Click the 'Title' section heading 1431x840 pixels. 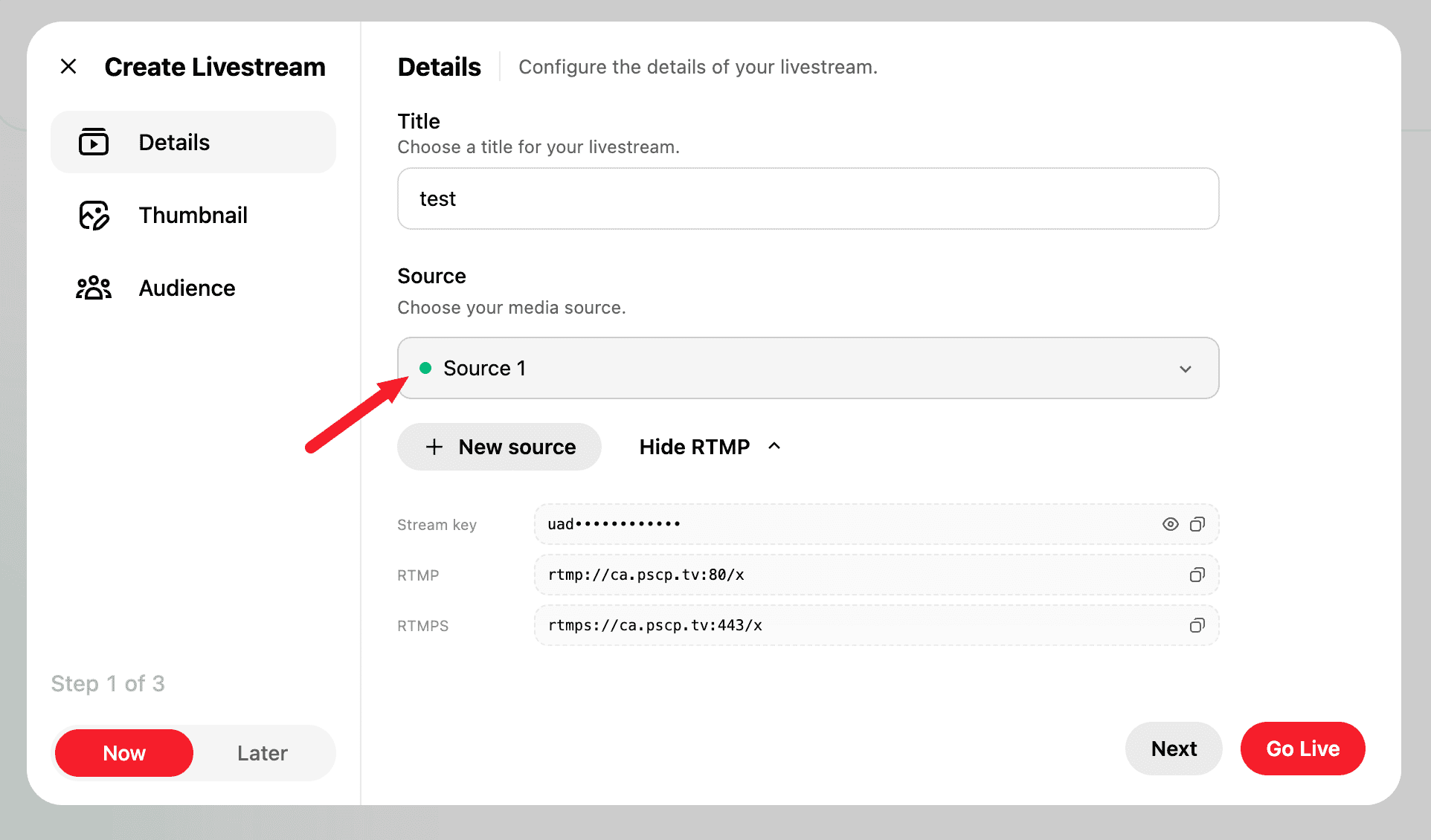click(x=419, y=121)
